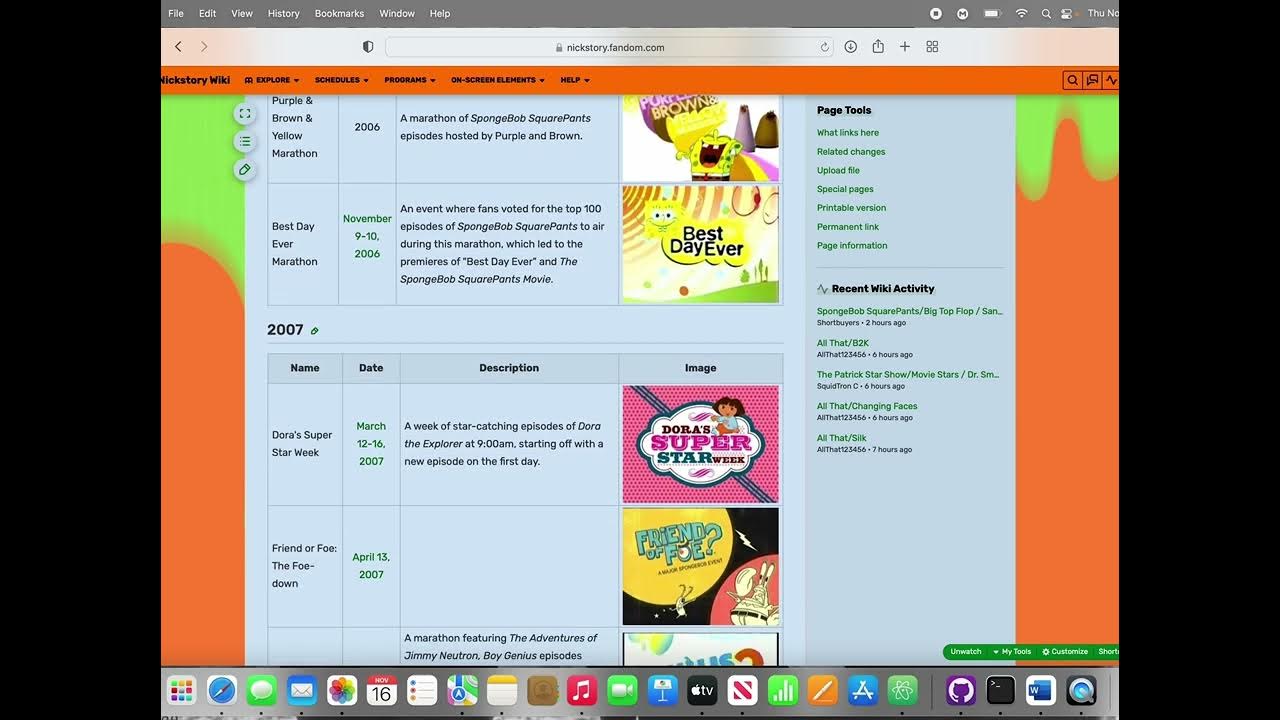The image size is (1280, 720).
Task: Open the Related changes link
Action: tap(851, 152)
